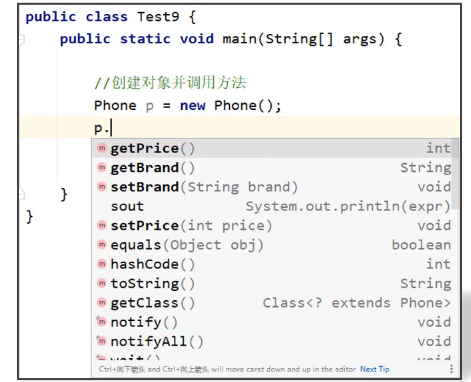Select getPrice() completion suggestion
471x382 pixels.
pyautogui.click(x=273, y=148)
